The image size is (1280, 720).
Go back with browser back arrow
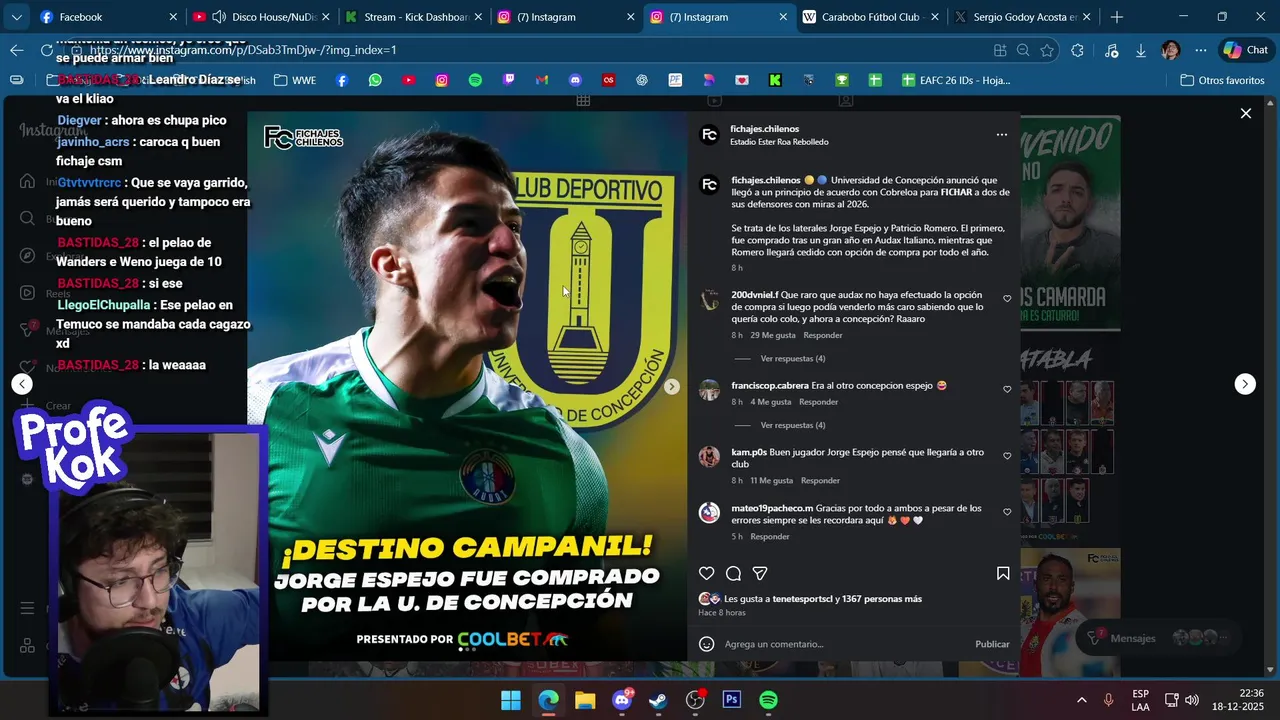point(17,50)
